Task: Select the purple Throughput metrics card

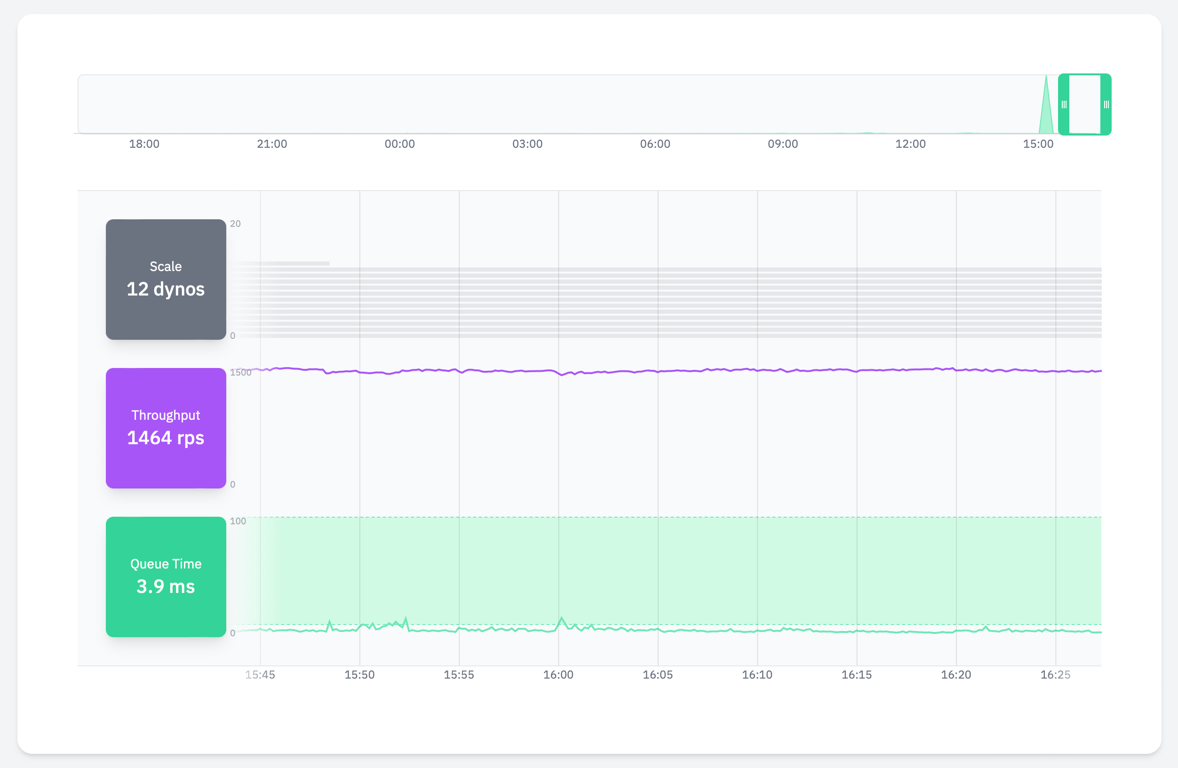Action: [x=166, y=428]
